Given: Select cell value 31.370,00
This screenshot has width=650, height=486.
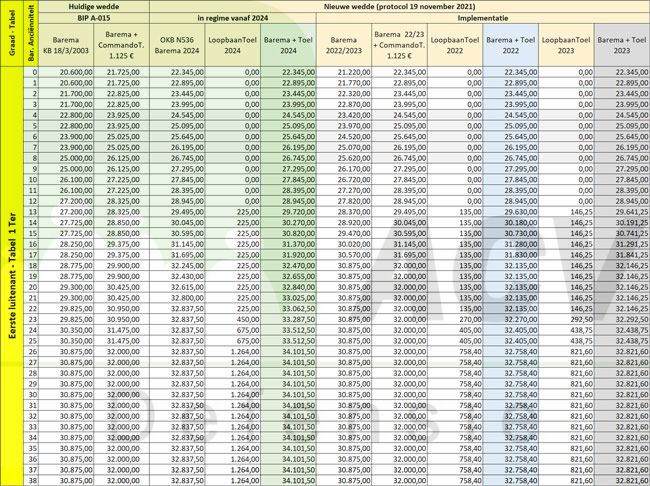Looking at the screenshot, I should coord(299,244).
